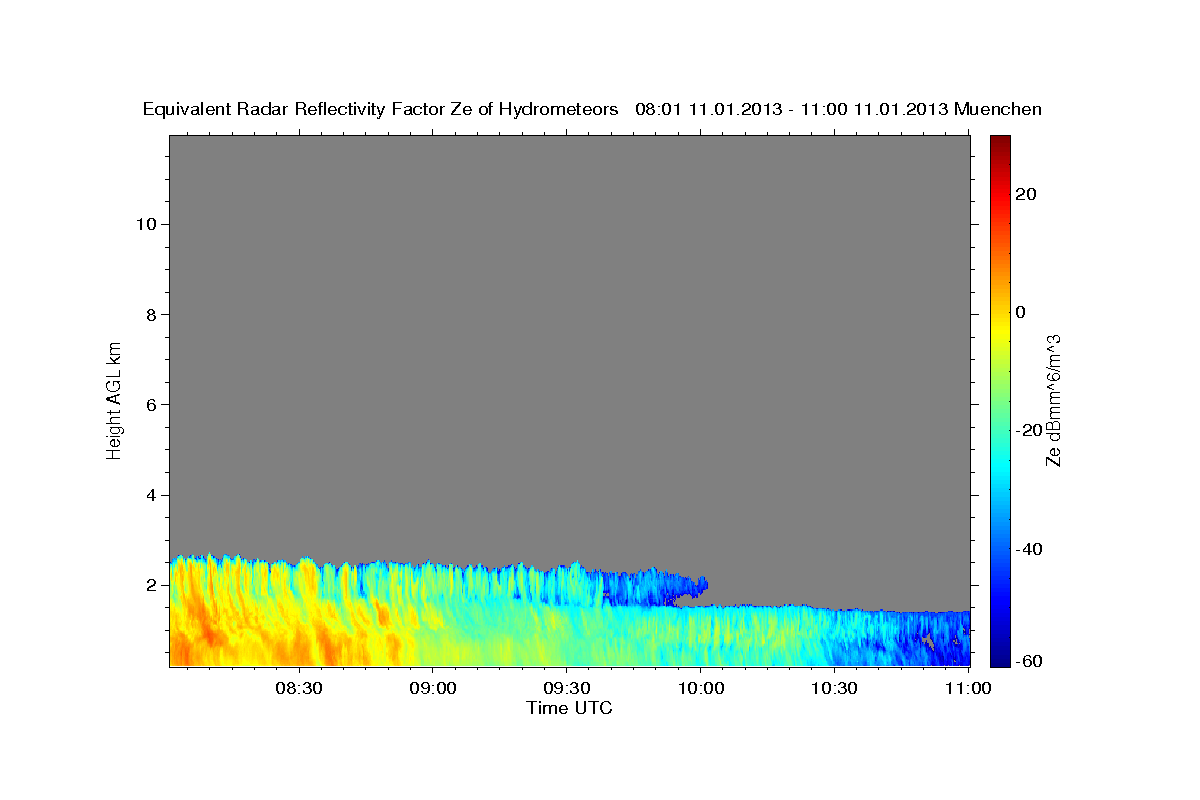Click the colorbar label -60
The width and height of the screenshot is (1200, 800).
(x=1029, y=662)
